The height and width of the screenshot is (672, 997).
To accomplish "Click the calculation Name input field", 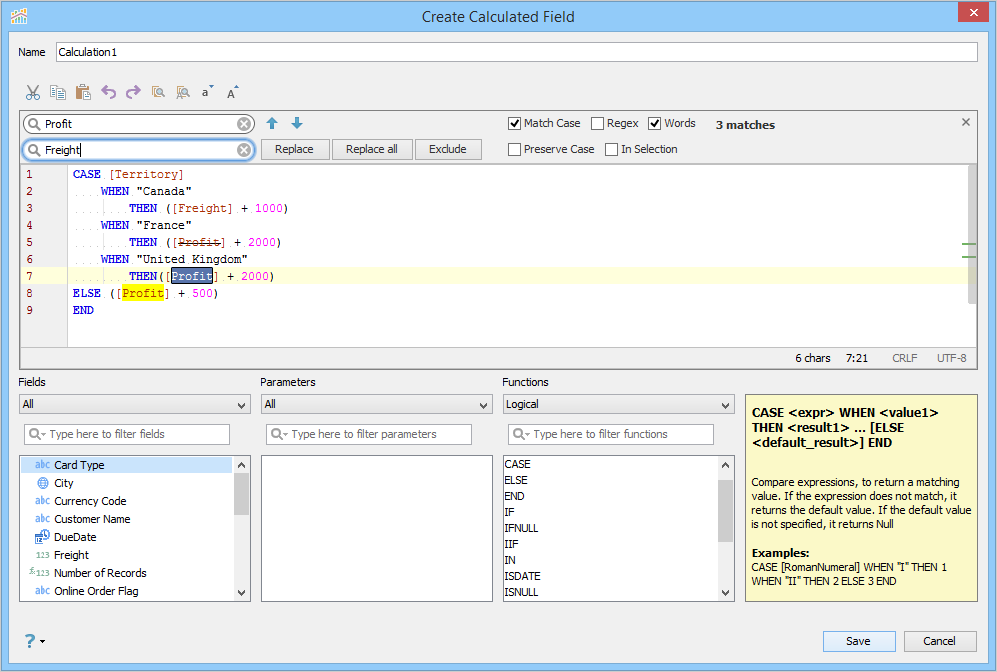I will click(516, 52).
